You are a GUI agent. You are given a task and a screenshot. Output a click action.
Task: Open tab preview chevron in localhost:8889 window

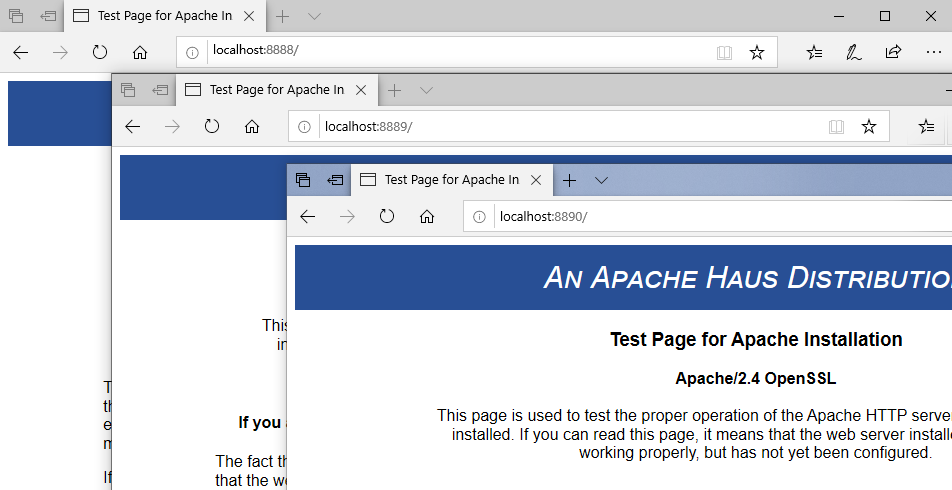[x=426, y=90]
